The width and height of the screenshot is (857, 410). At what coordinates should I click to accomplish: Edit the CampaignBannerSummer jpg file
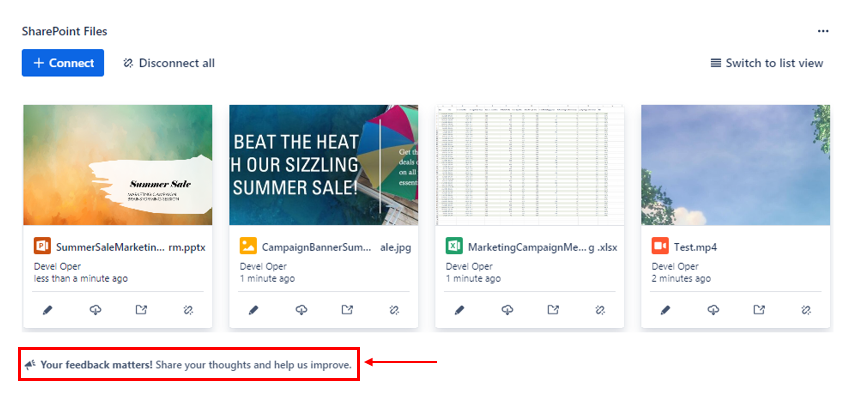[x=254, y=310]
